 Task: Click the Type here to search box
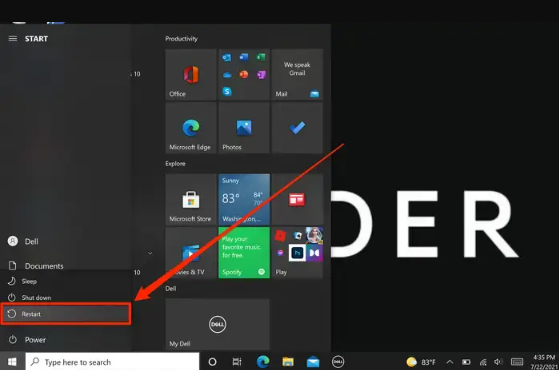pyautogui.click(x=112, y=362)
